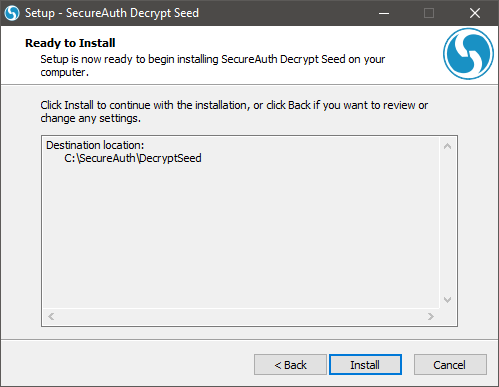Click the up arrow of the vertical scrollbar
Image resolution: width=499 pixels, height=387 pixels.
[x=448, y=146]
